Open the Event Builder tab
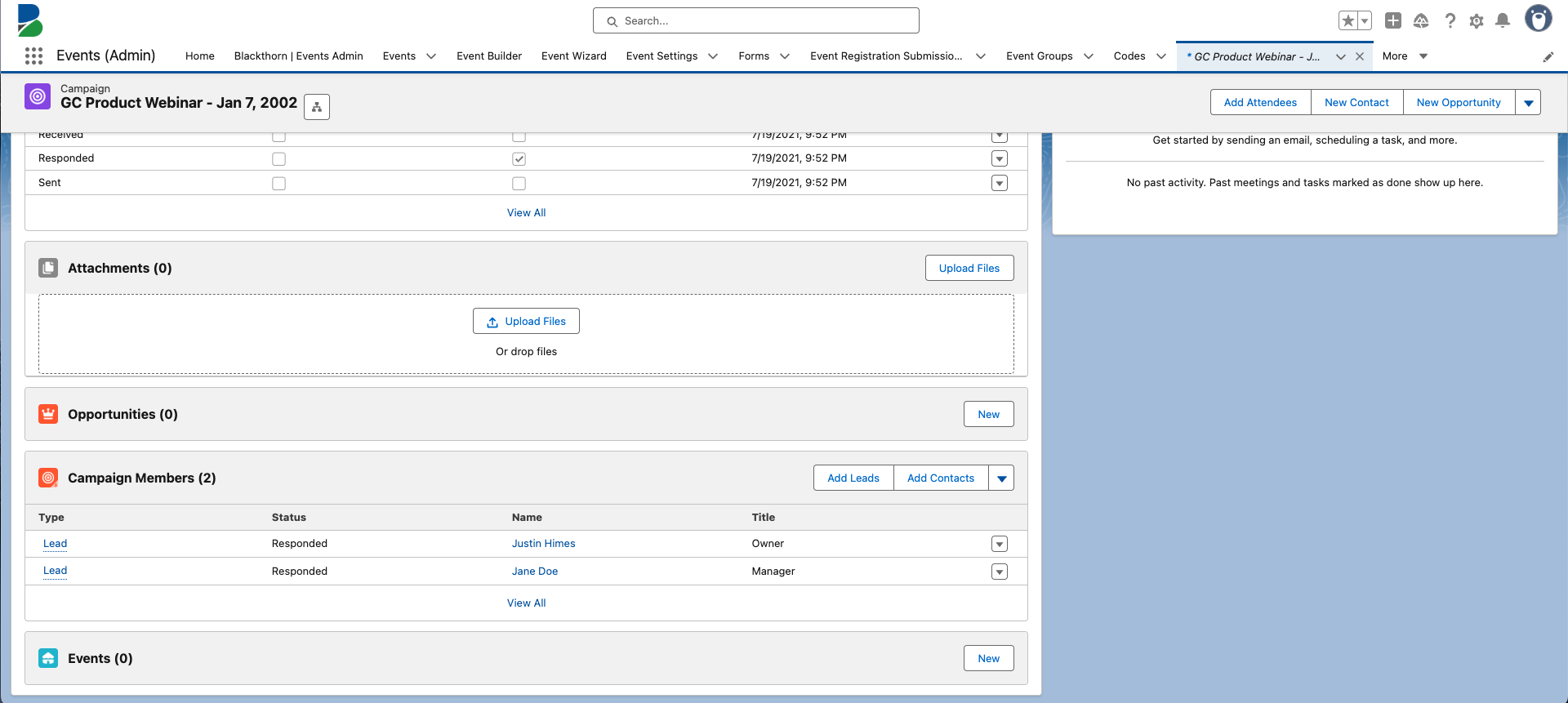1568x703 pixels. tap(488, 56)
